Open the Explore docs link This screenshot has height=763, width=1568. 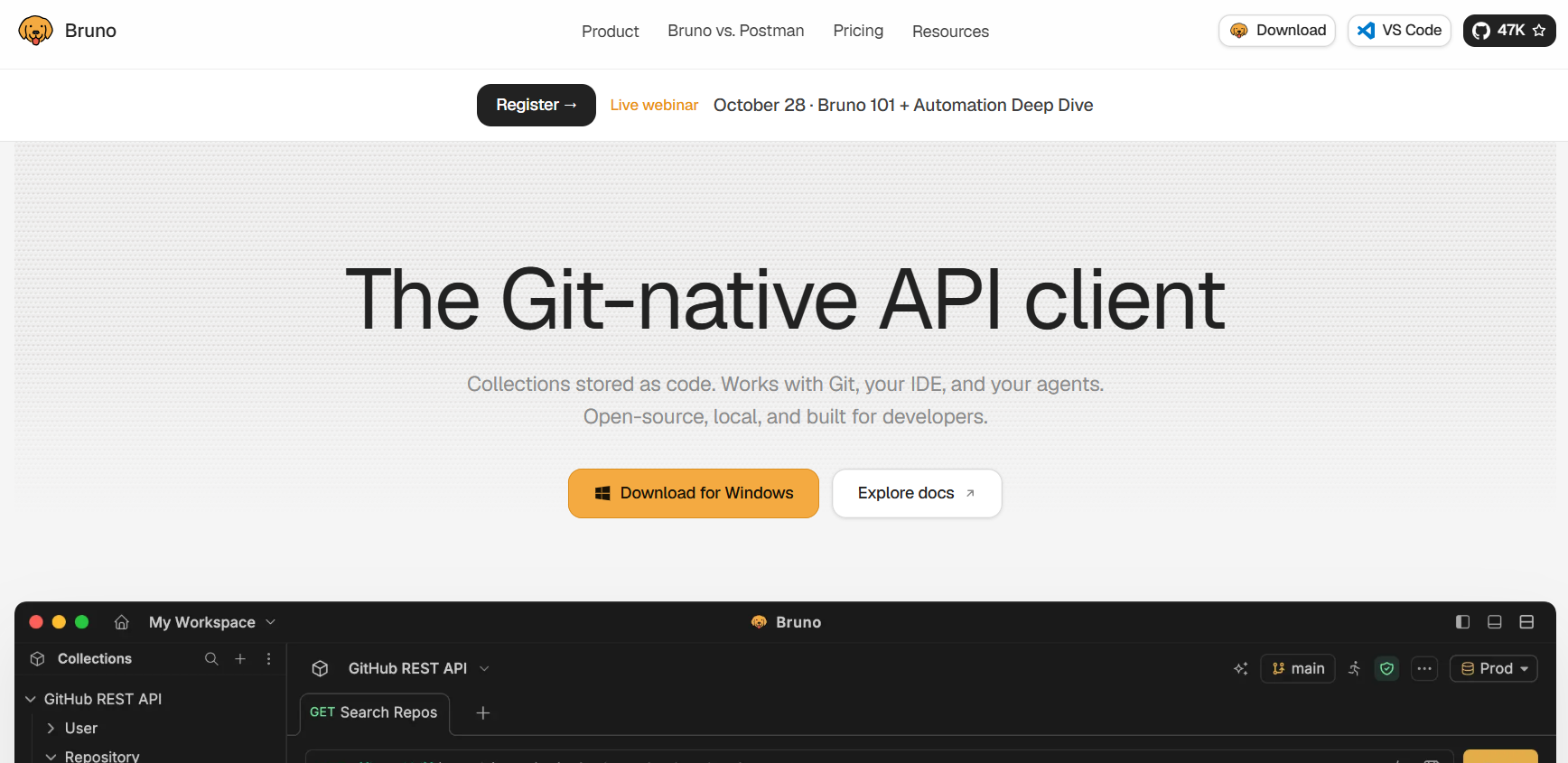coord(917,493)
